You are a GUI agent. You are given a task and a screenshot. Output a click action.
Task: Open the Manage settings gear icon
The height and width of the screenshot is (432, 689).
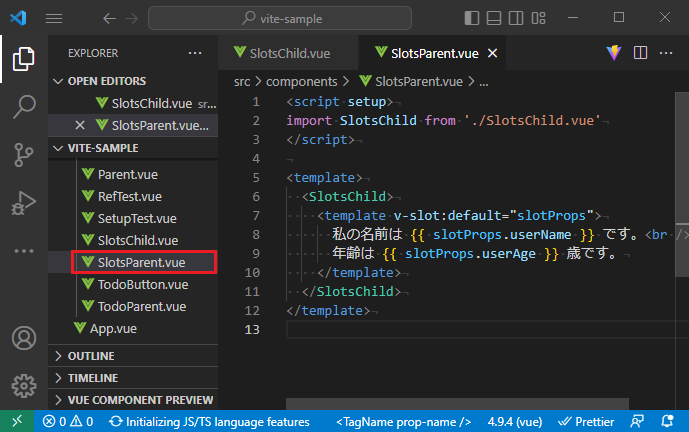pyautogui.click(x=24, y=386)
